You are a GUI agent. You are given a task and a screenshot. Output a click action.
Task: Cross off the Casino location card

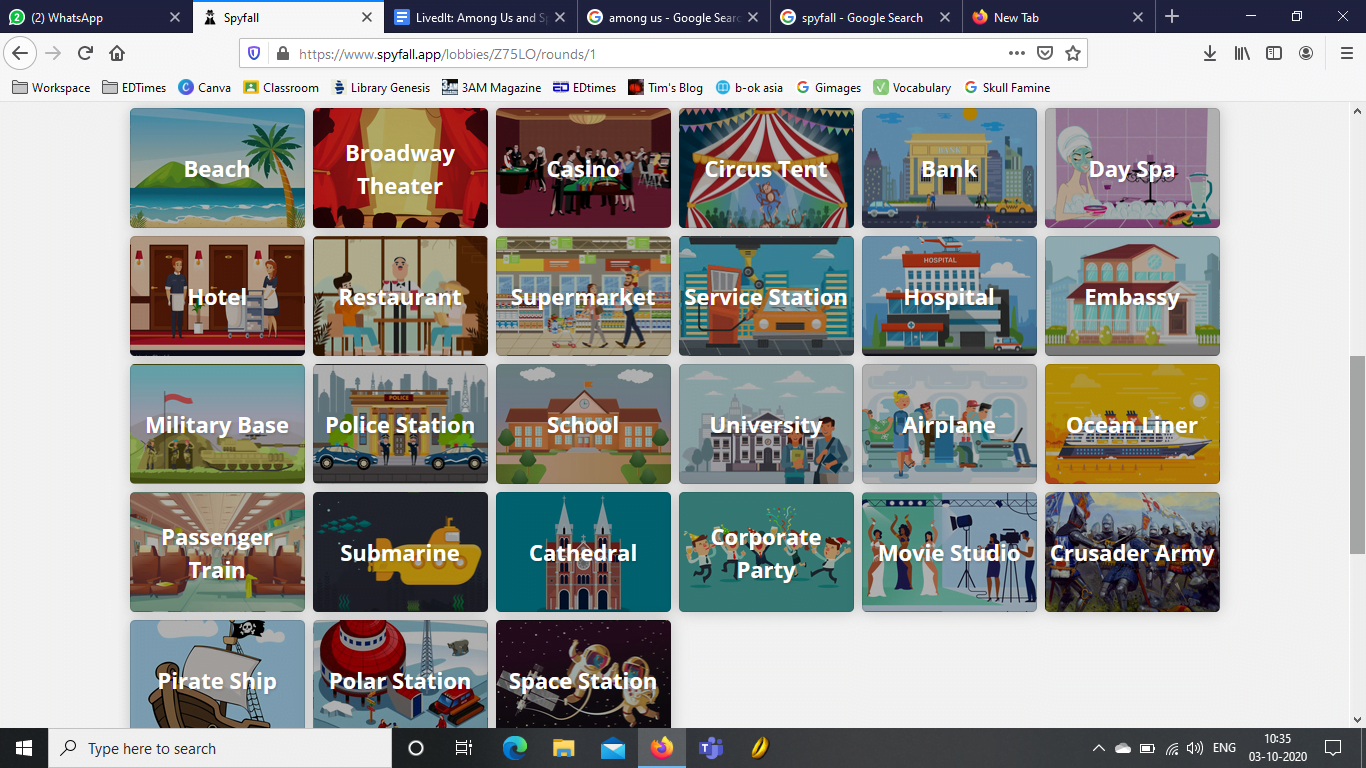pyautogui.click(x=583, y=168)
